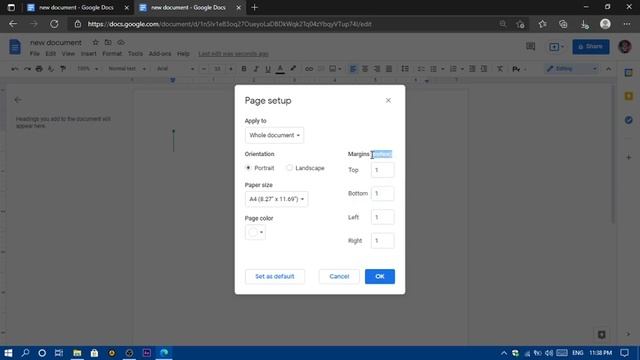Open Last edit was seconds ago link
The width and height of the screenshot is (640, 360).
(x=233, y=54)
